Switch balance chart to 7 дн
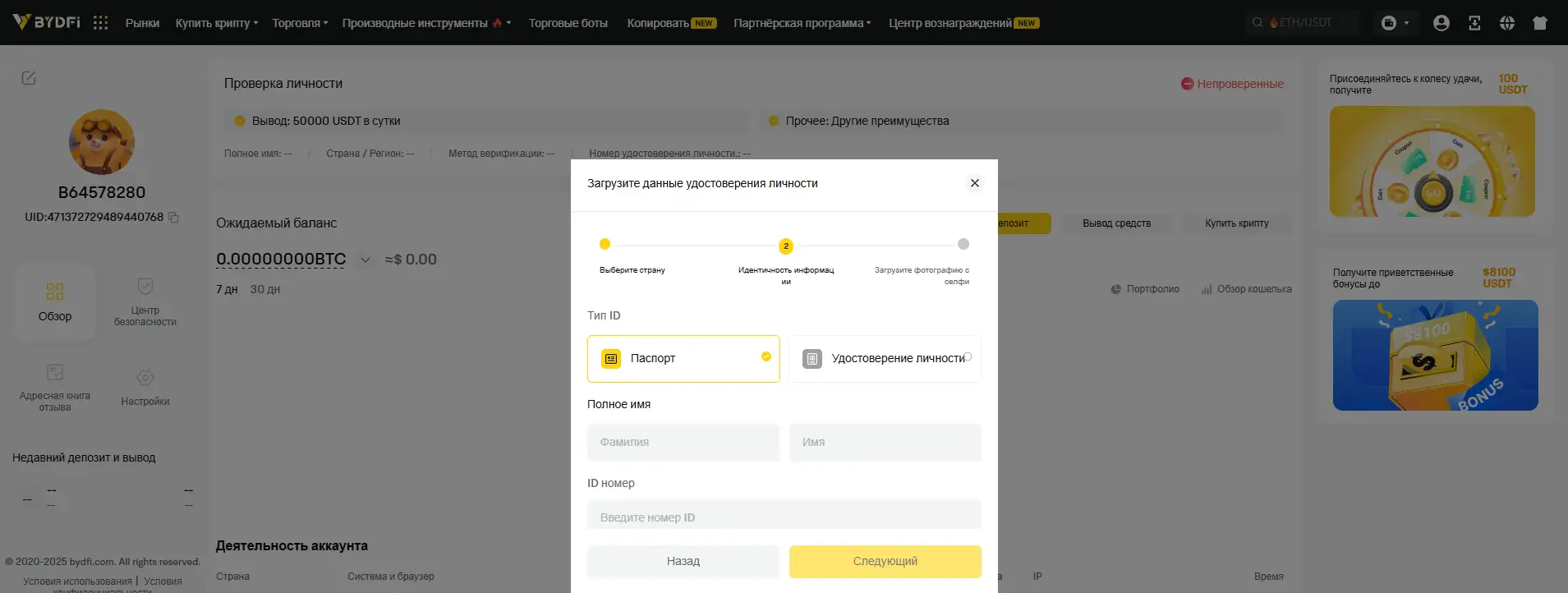The image size is (1568, 593). tap(227, 289)
